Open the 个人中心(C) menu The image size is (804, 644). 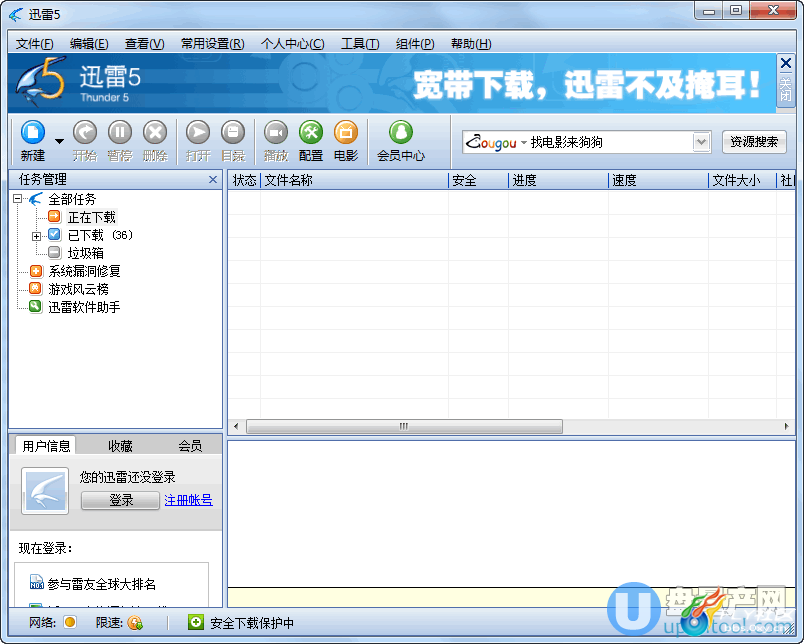293,44
